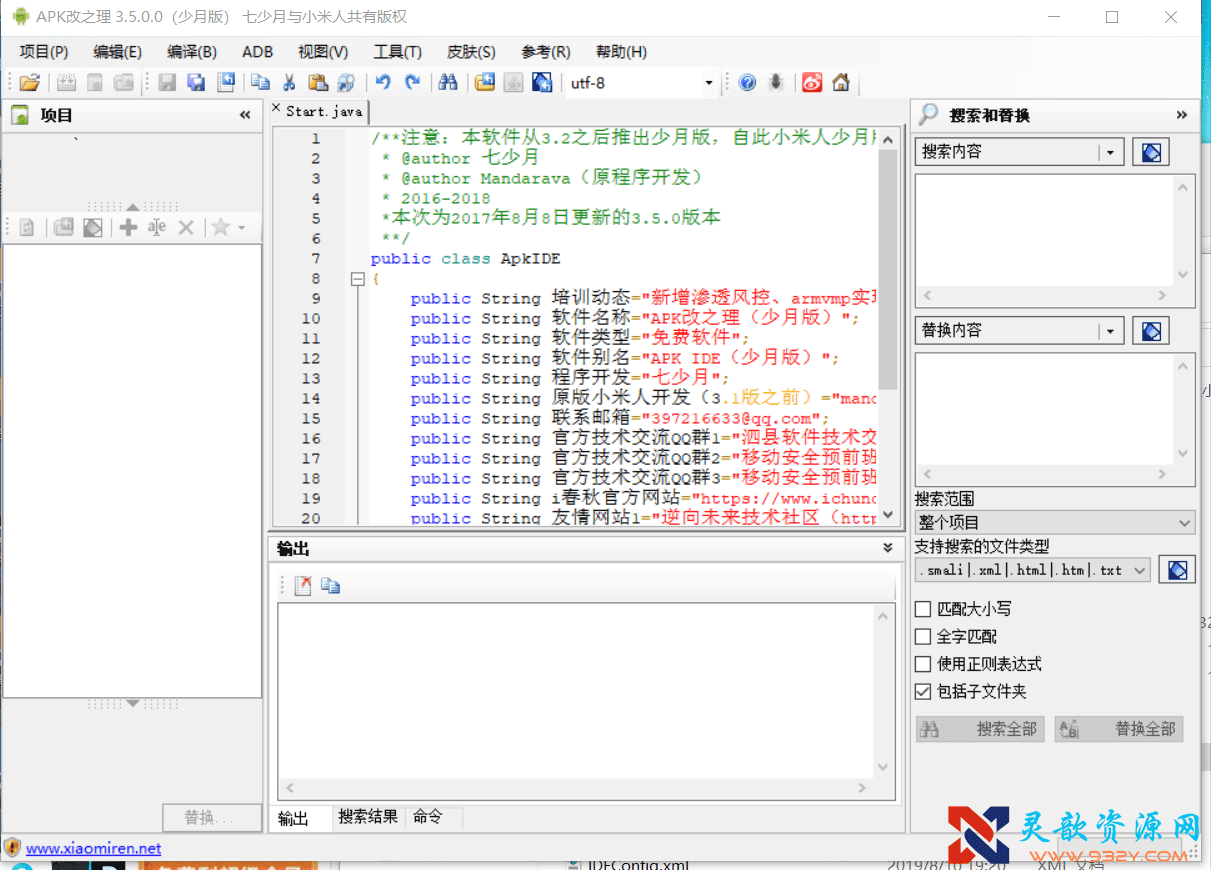Click inside the search content text area
This screenshot has width=1211, height=870.
click(x=1045, y=231)
